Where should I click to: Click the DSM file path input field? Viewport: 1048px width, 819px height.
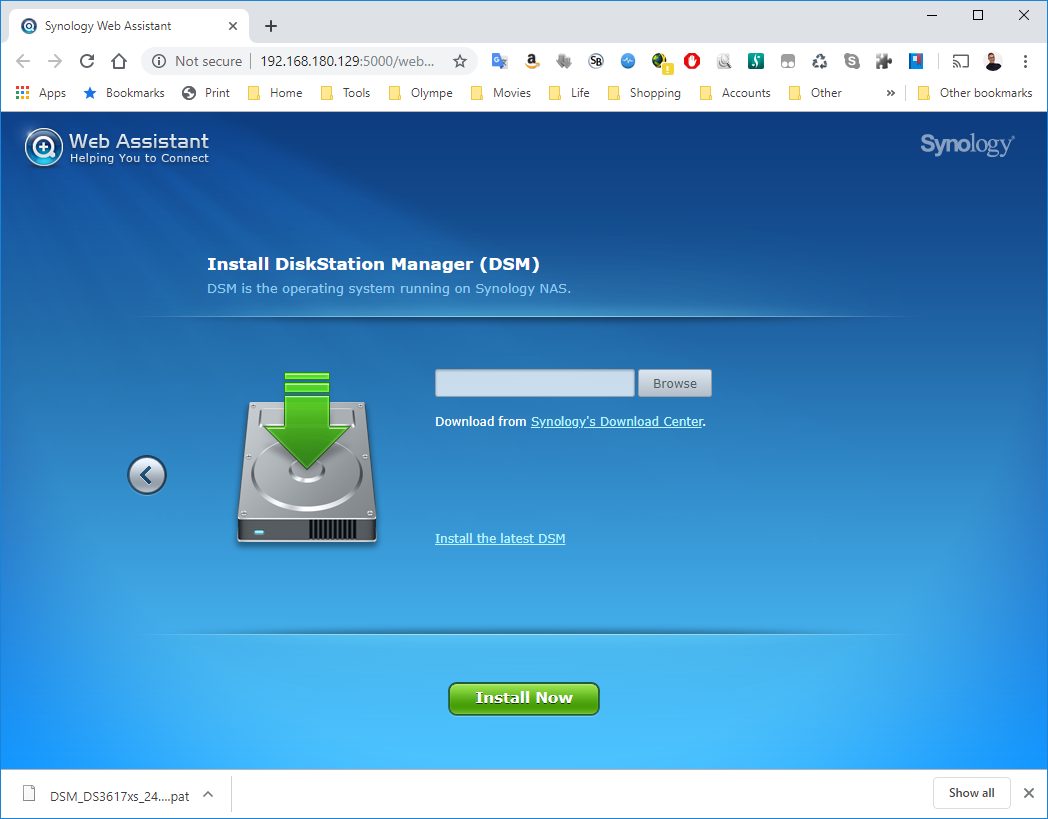point(535,383)
